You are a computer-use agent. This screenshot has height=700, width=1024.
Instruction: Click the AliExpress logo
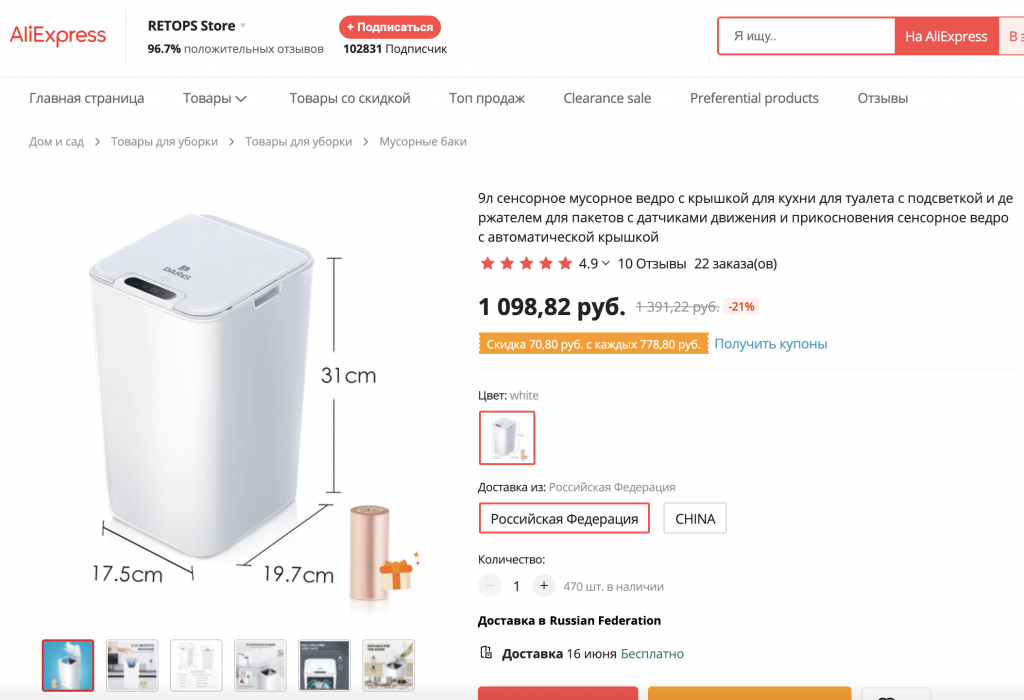58,36
